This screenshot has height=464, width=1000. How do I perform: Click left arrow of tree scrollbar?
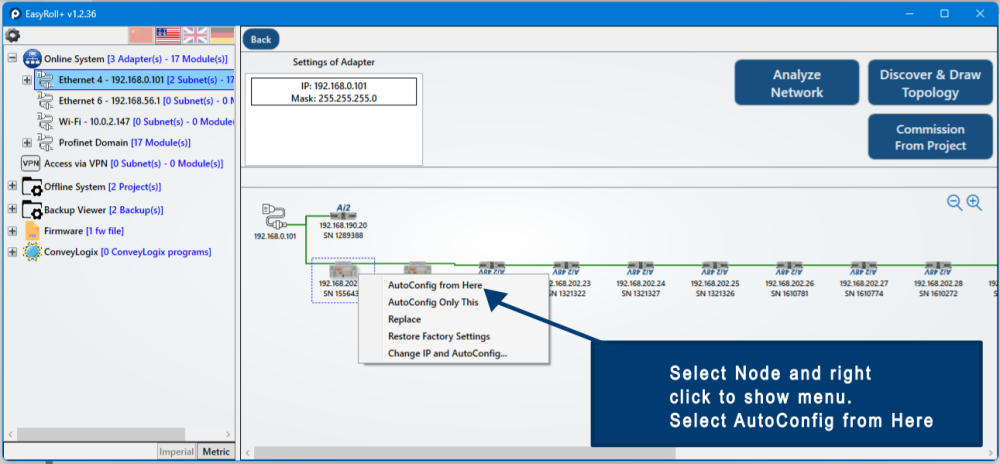coord(10,434)
